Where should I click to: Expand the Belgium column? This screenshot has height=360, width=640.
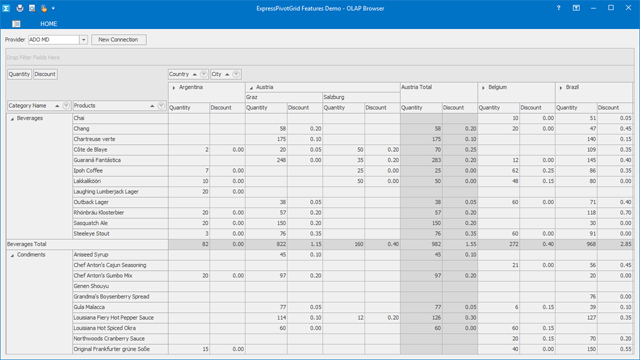coord(483,88)
